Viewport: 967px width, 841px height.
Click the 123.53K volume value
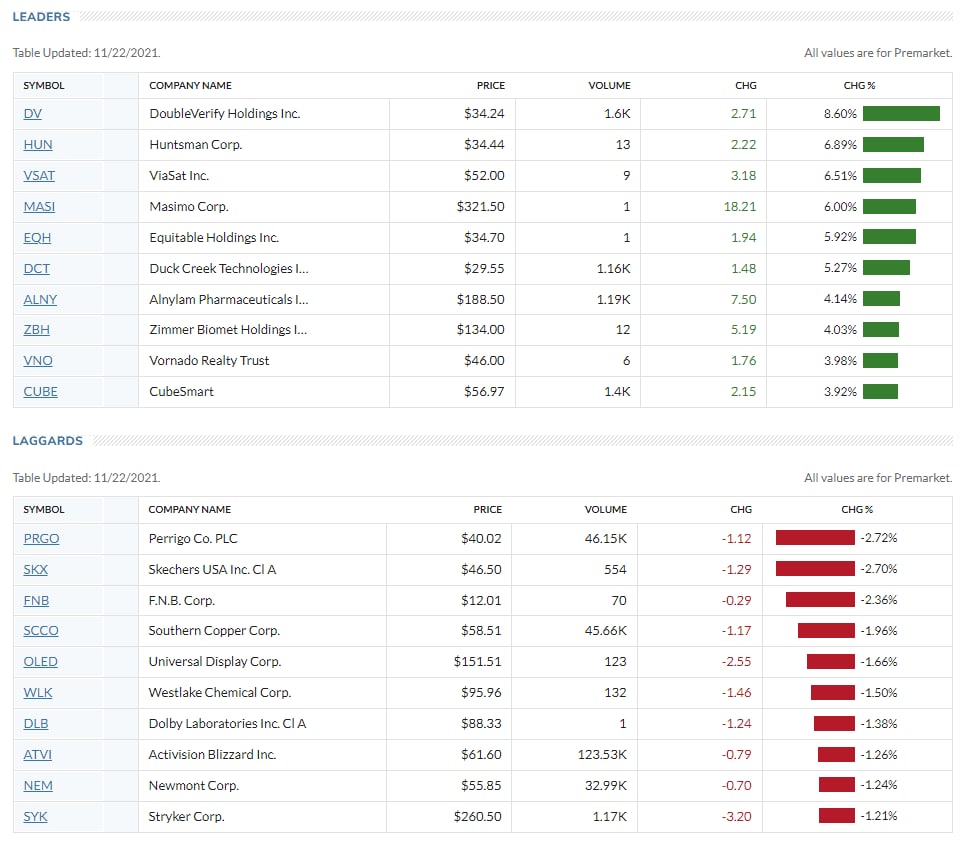point(602,754)
